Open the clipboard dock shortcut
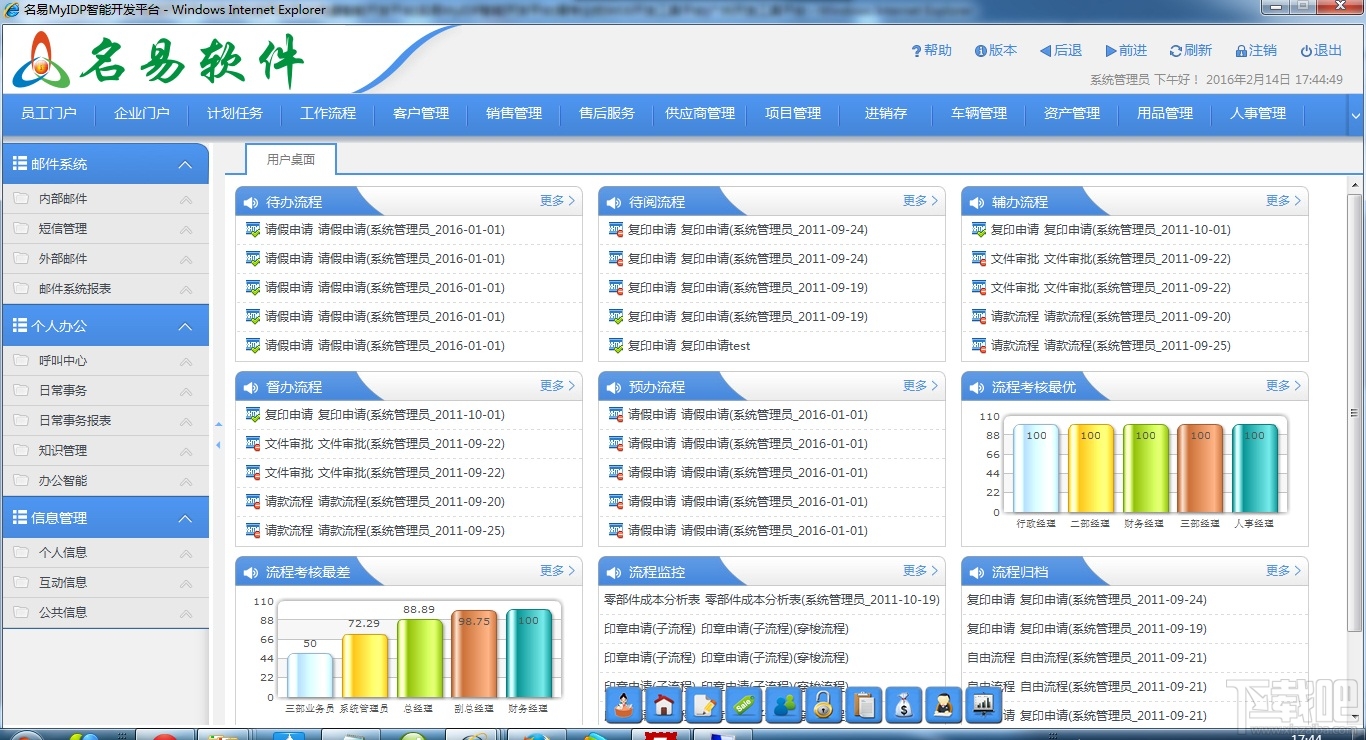The height and width of the screenshot is (740, 1366). click(864, 705)
